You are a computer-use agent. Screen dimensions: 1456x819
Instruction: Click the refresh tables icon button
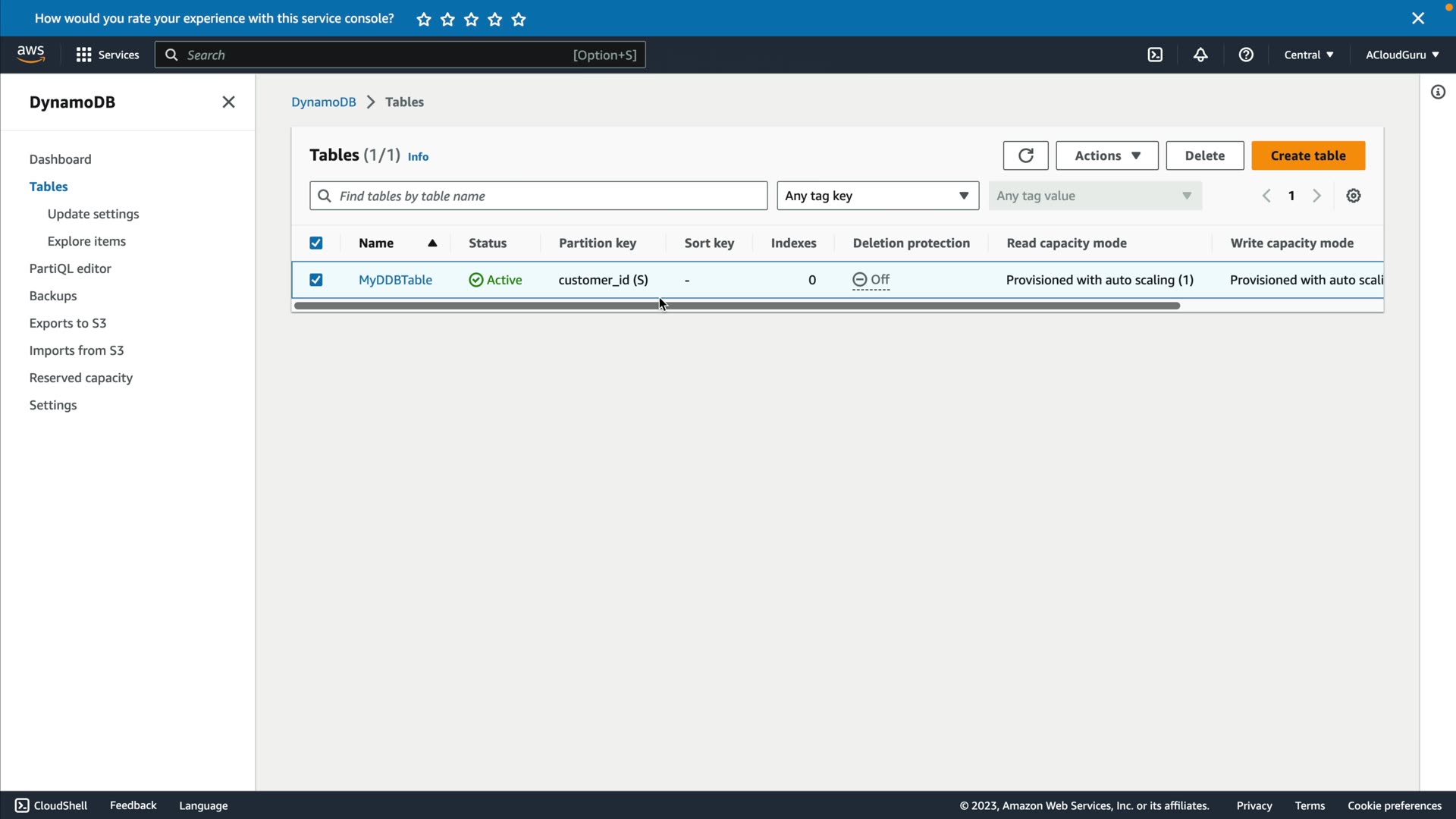(x=1025, y=155)
